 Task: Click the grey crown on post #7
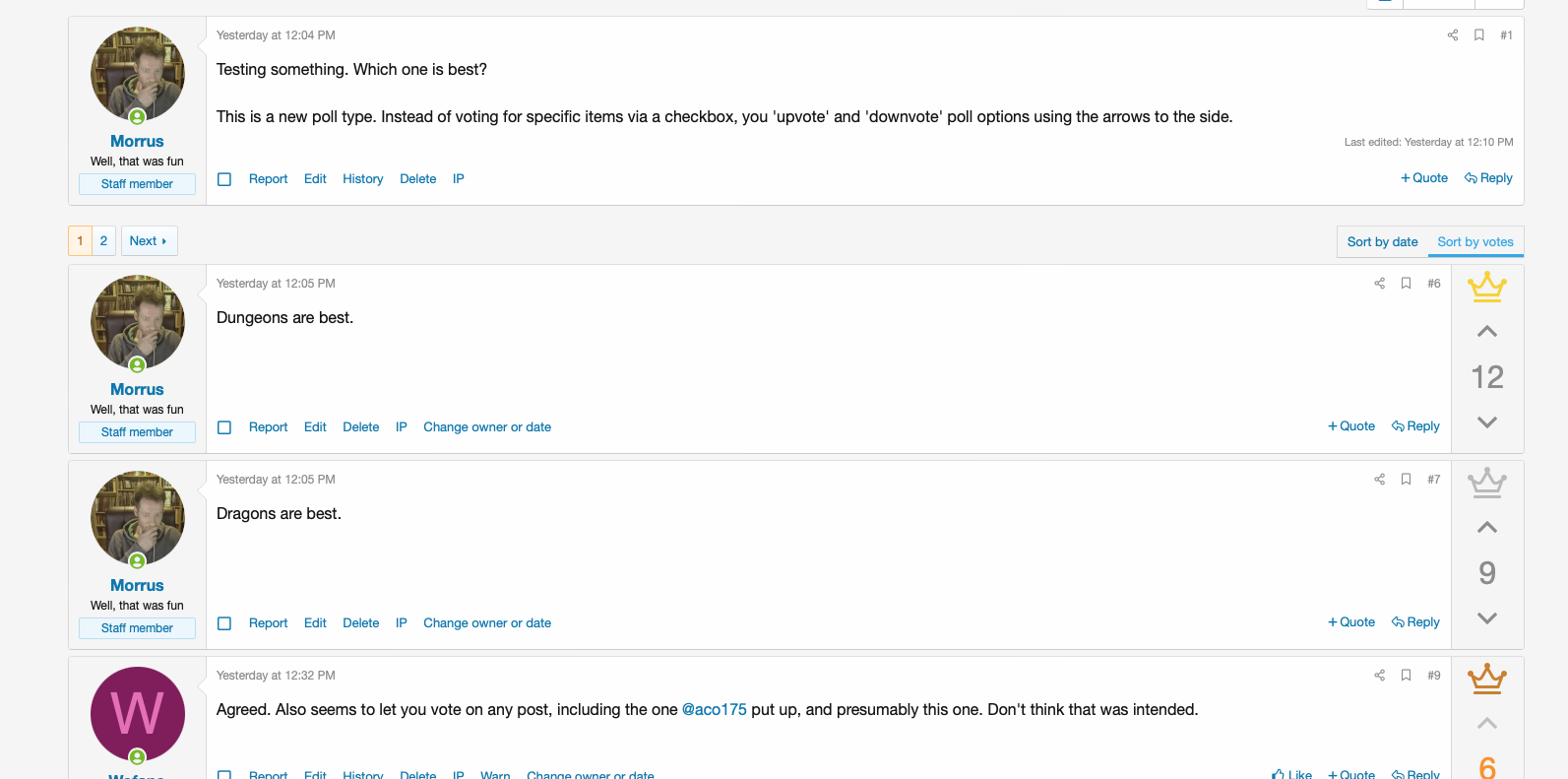pos(1486,483)
